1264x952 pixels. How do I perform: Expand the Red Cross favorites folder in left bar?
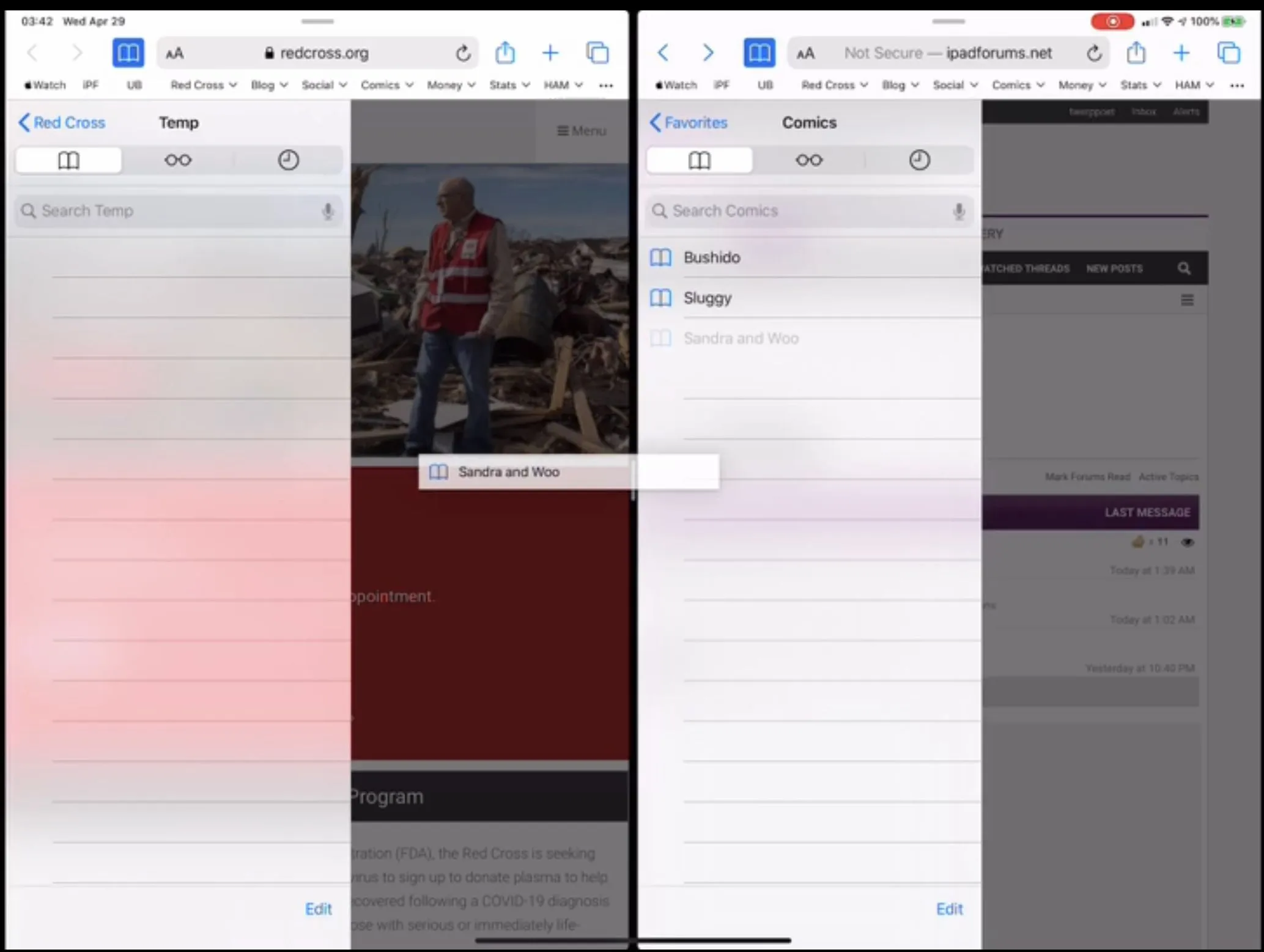click(x=203, y=85)
